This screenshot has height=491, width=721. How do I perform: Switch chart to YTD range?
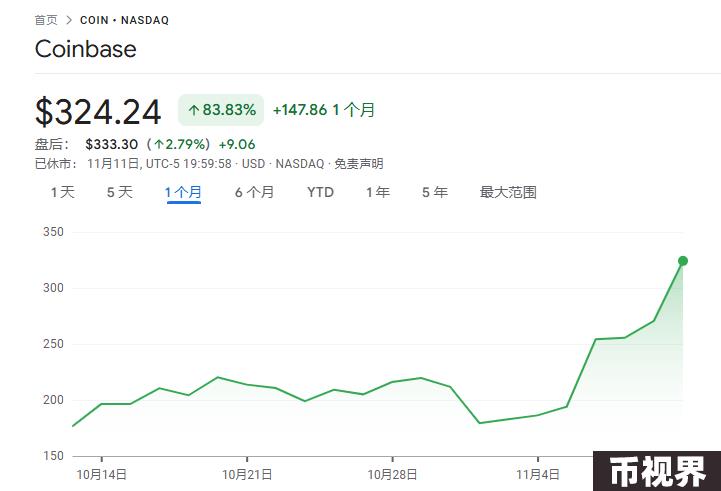[320, 192]
